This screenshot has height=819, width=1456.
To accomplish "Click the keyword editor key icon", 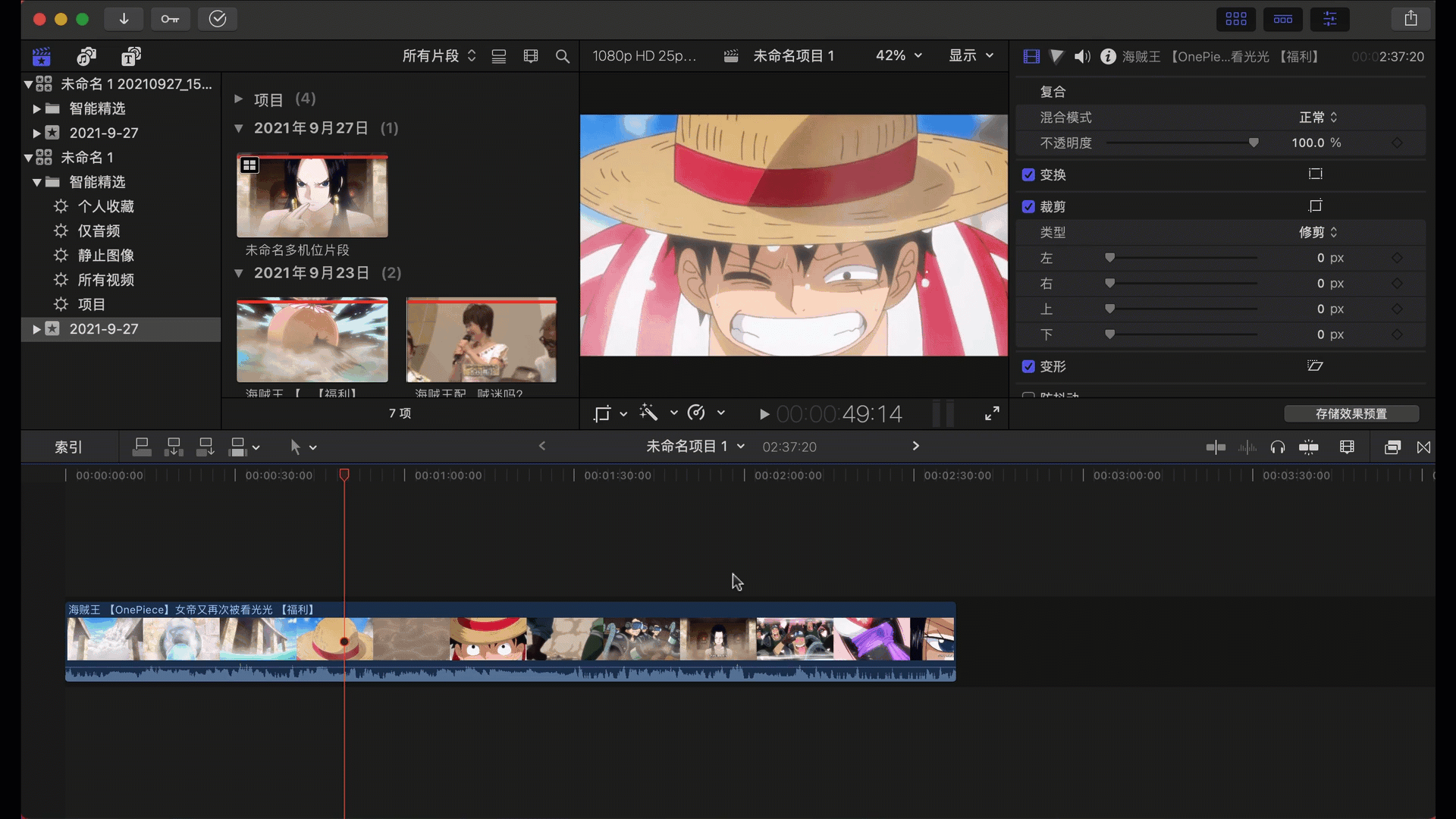I will click(170, 19).
